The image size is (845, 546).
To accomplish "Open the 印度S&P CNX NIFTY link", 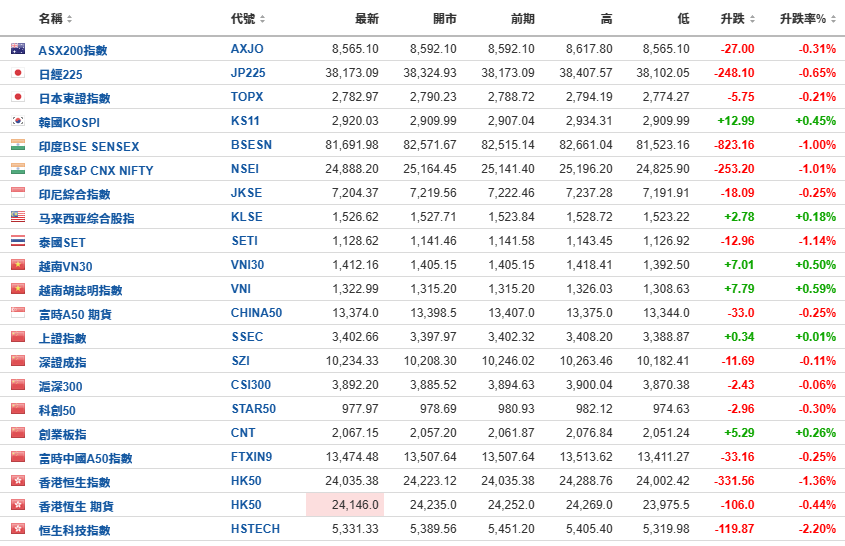I will [x=96, y=171].
